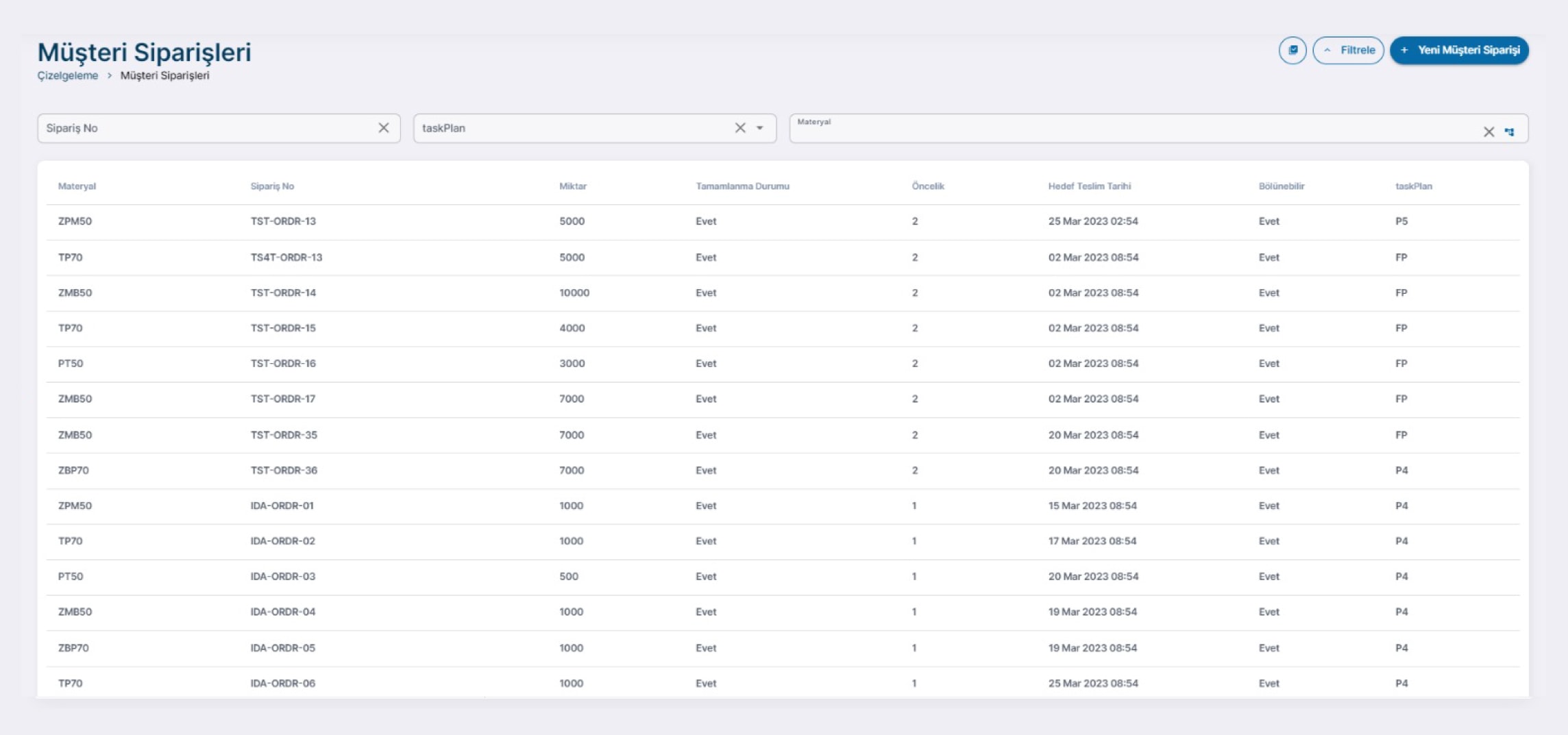Click the date 25 Mar 2023 08:54
Image resolution: width=1568 pixels, height=735 pixels.
[1093, 684]
